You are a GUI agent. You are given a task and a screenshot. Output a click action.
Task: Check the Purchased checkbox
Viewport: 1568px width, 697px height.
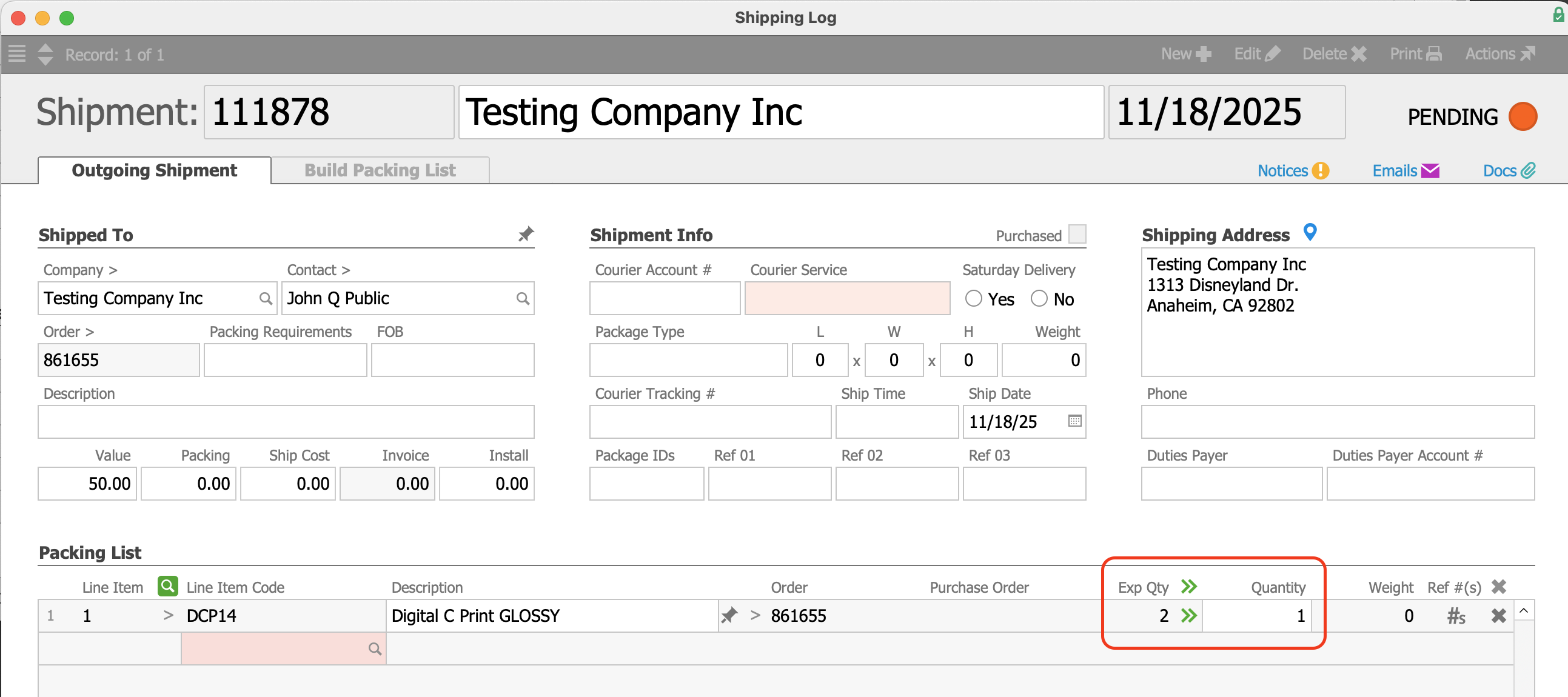[1077, 234]
